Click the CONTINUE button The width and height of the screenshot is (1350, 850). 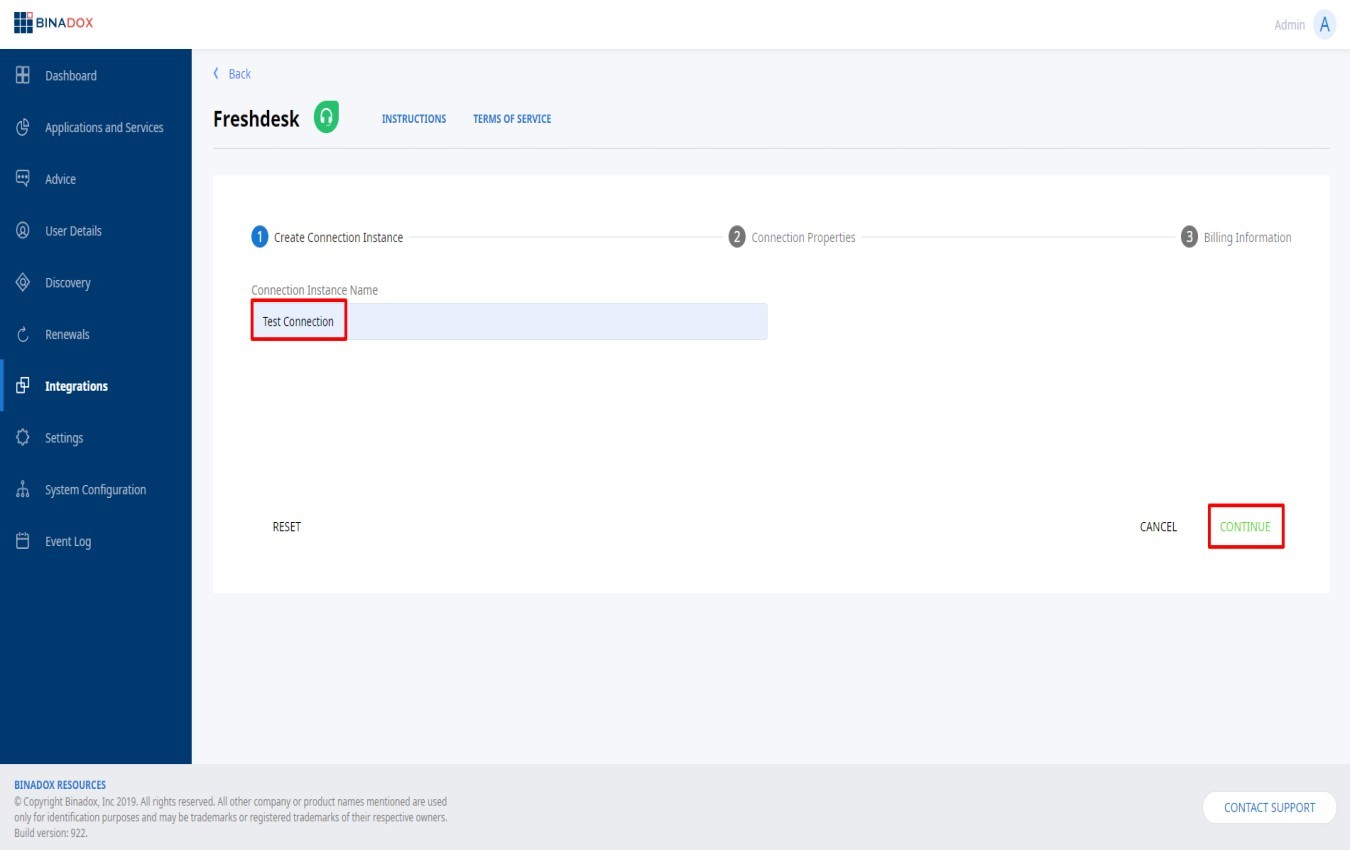(x=1245, y=527)
